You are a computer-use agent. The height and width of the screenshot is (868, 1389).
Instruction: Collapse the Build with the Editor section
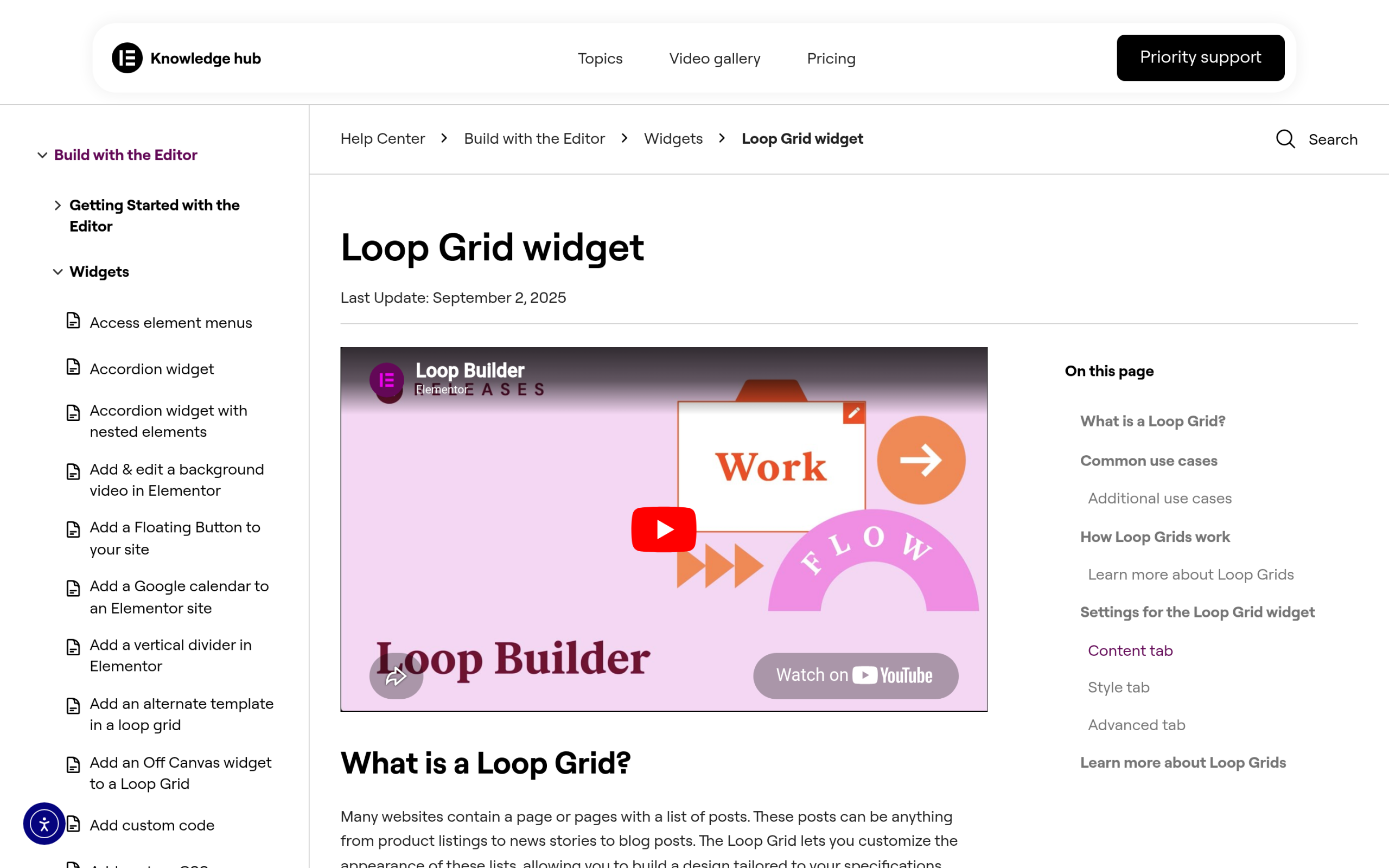click(42, 155)
